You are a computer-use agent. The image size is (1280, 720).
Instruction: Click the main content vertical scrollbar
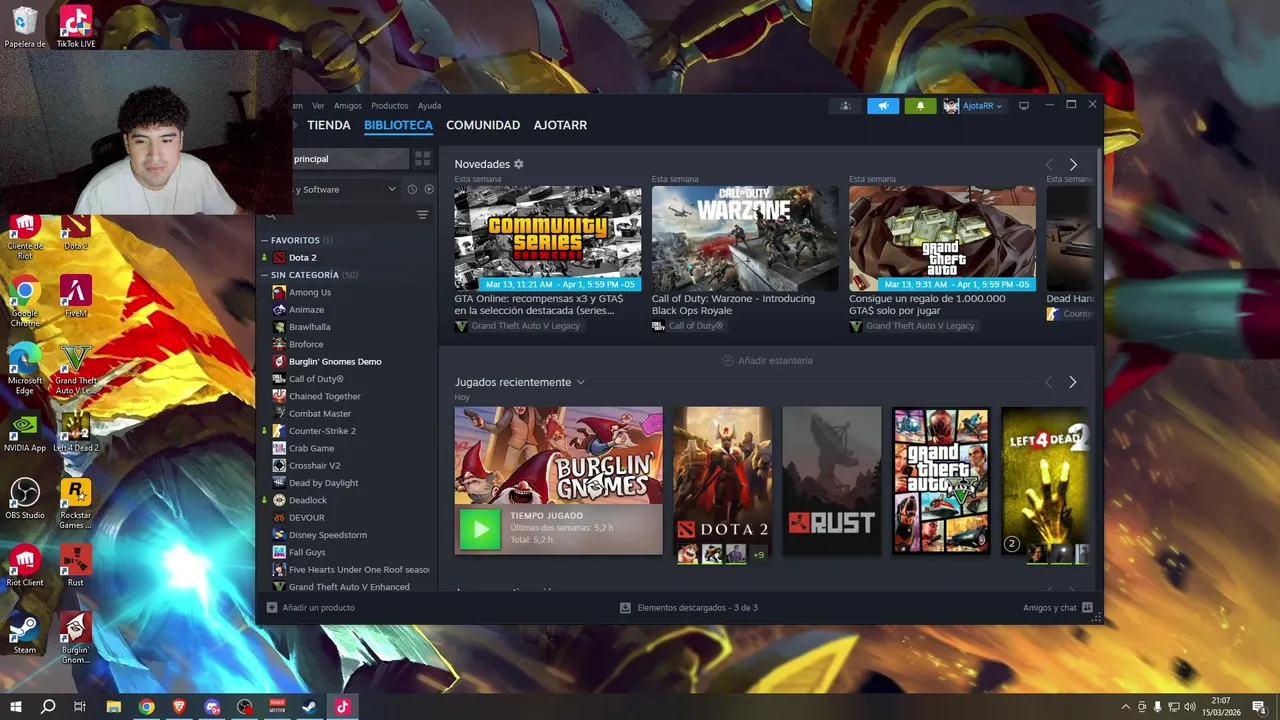[x=1098, y=188]
